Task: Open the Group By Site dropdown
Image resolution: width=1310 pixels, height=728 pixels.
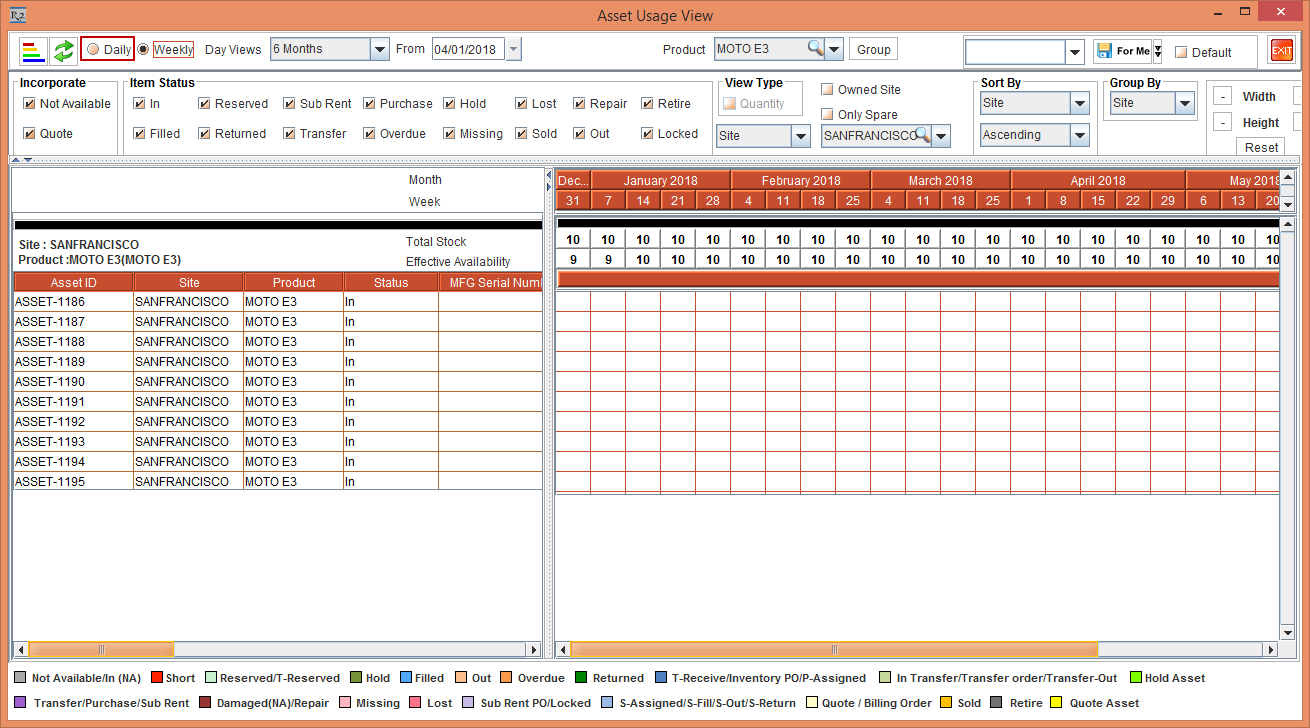Action: point(1184,103)
